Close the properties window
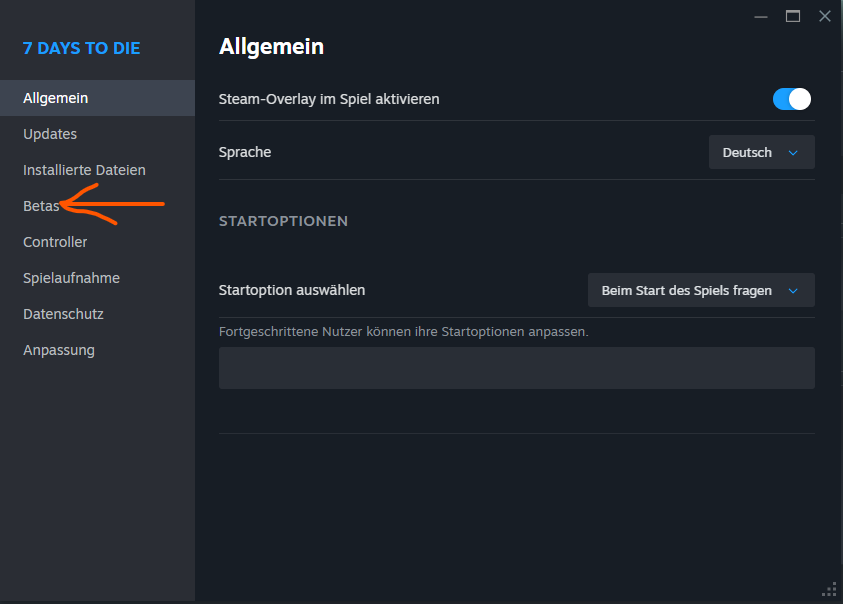Screen dimensions: 843x604 pos(824,16)
